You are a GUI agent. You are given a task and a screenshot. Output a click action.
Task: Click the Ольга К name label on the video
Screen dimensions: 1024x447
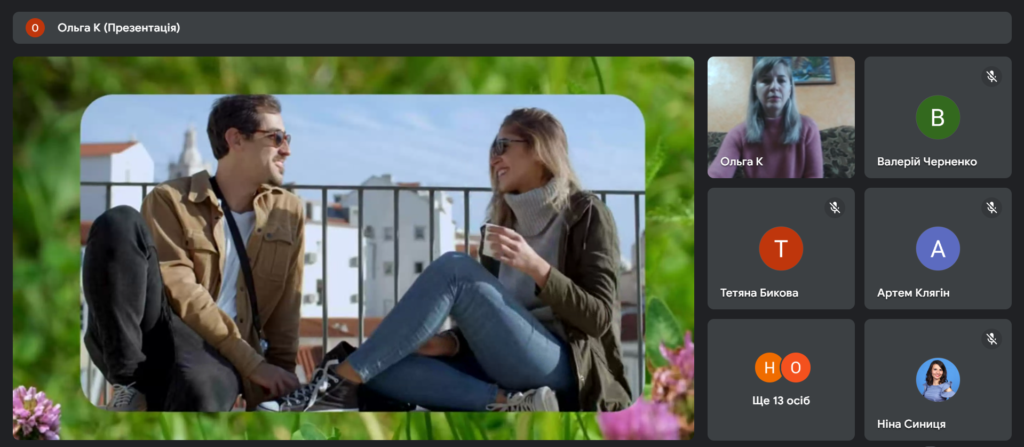741,161
